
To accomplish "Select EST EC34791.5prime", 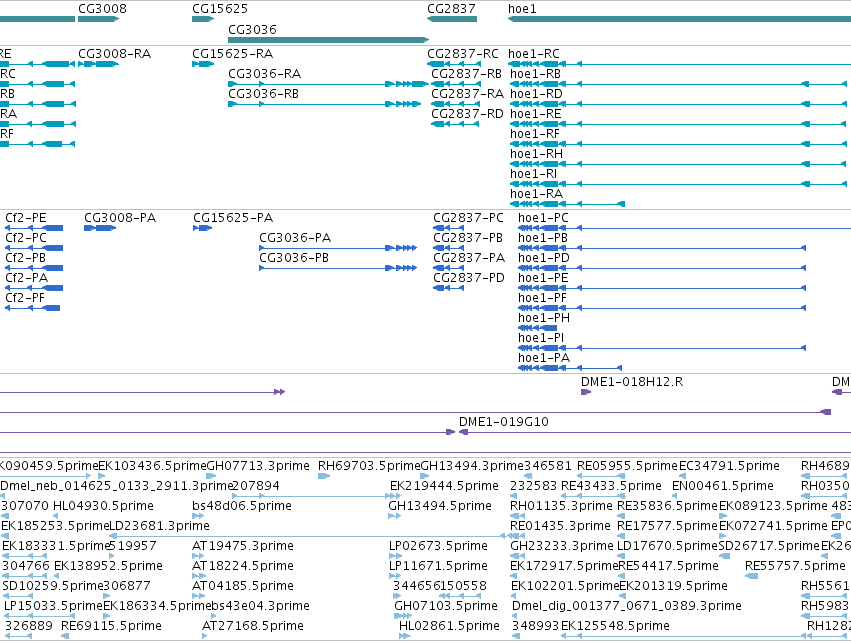I will tap(729, 466).
